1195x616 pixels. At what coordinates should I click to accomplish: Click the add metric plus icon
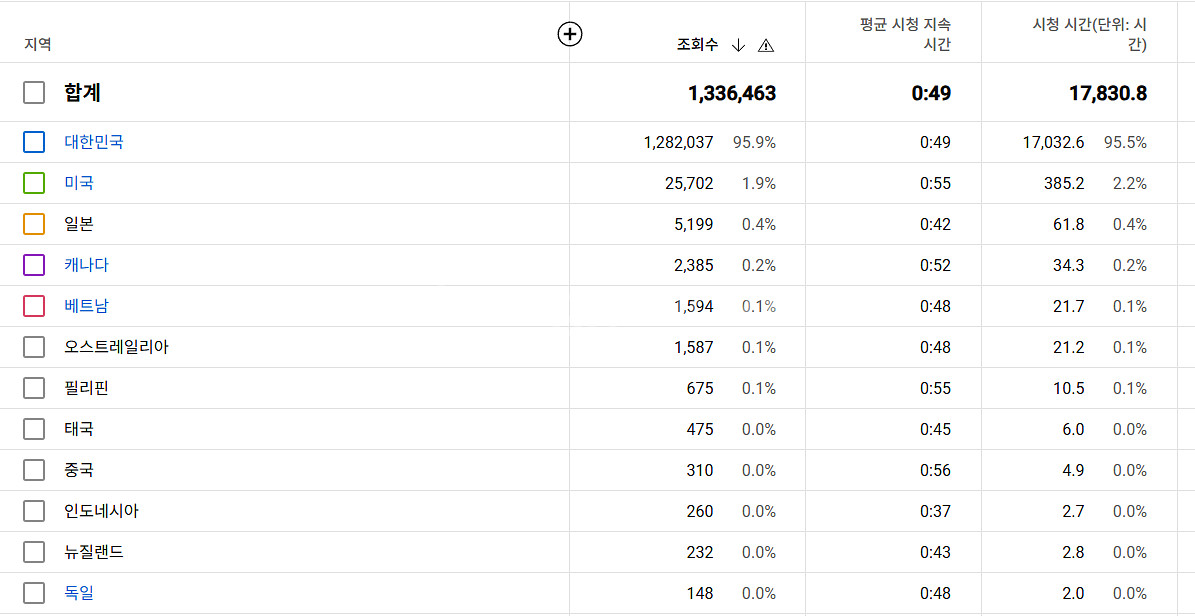[570, 34]
